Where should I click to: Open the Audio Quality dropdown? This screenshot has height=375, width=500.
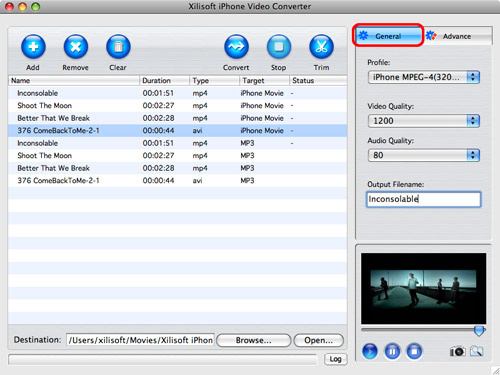click(x=424, y=155)
